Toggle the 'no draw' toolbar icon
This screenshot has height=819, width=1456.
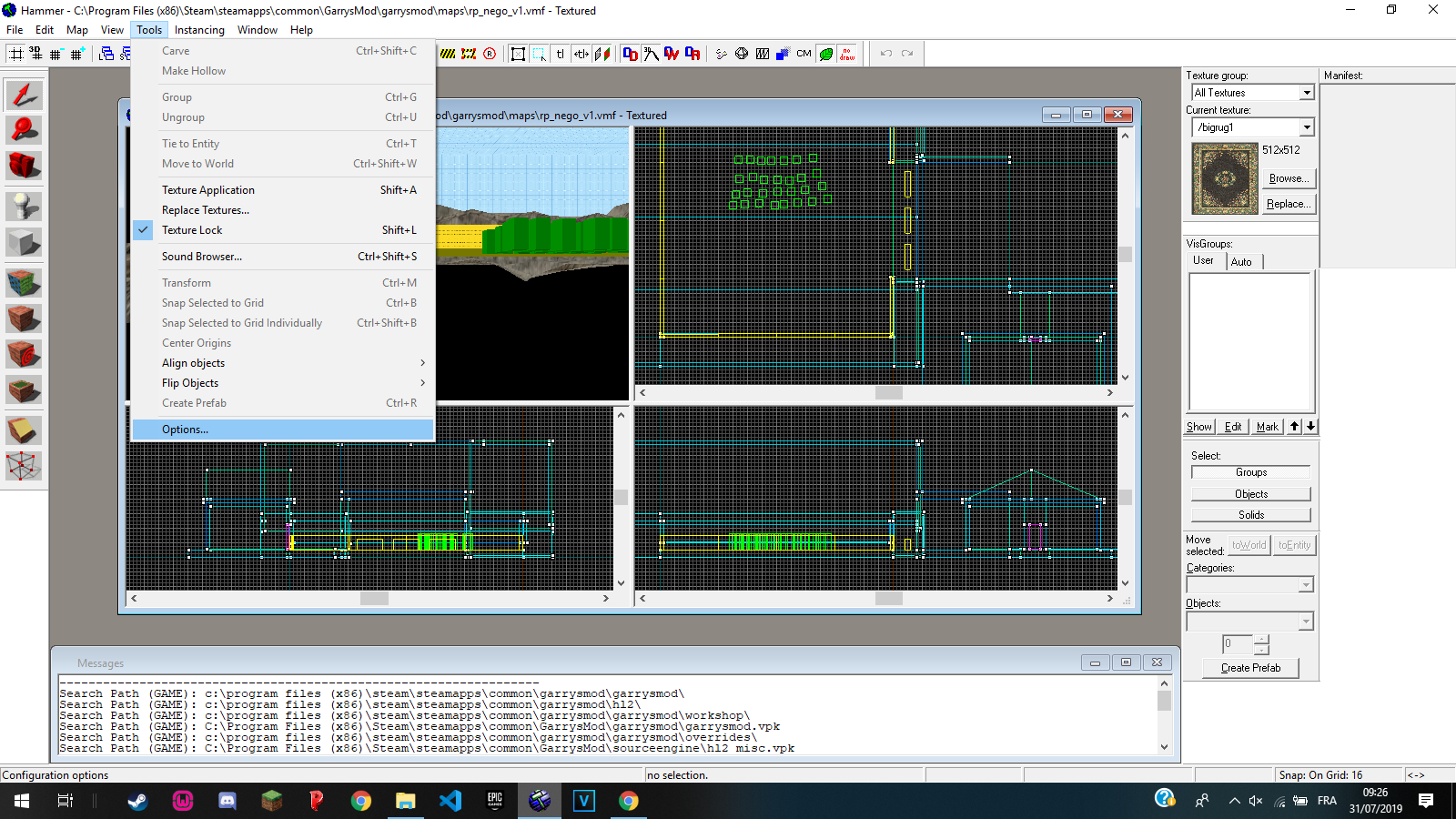(x=847, y=54)
